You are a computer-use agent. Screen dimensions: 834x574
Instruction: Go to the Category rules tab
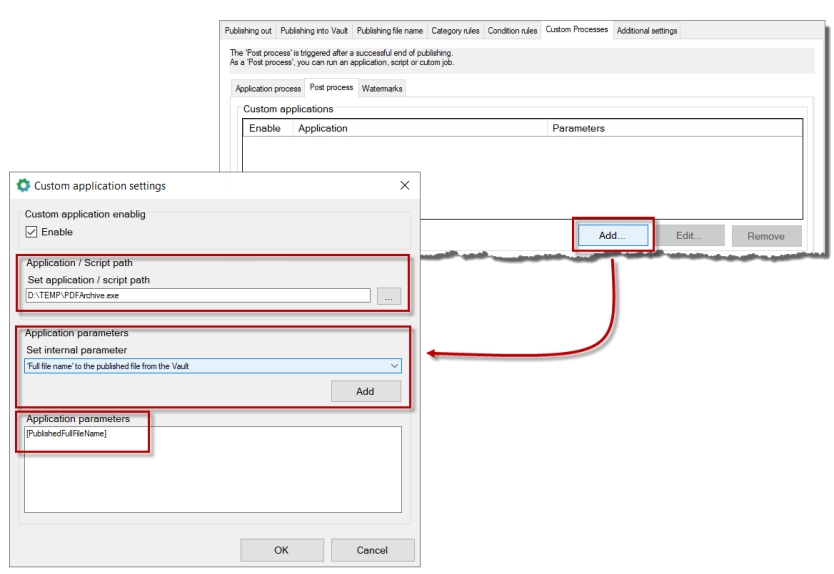click(x=456, y=31)
